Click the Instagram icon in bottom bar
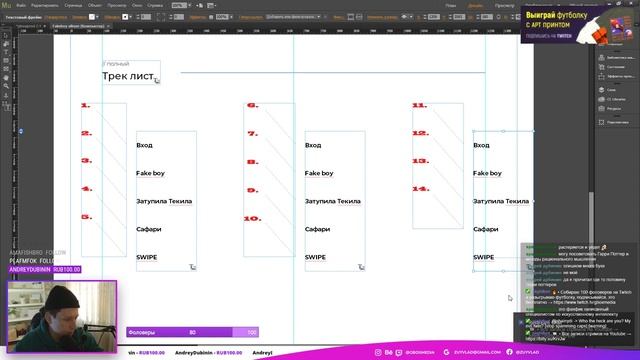This screenshot has width=640, height=360. click(x=378, y=352)
